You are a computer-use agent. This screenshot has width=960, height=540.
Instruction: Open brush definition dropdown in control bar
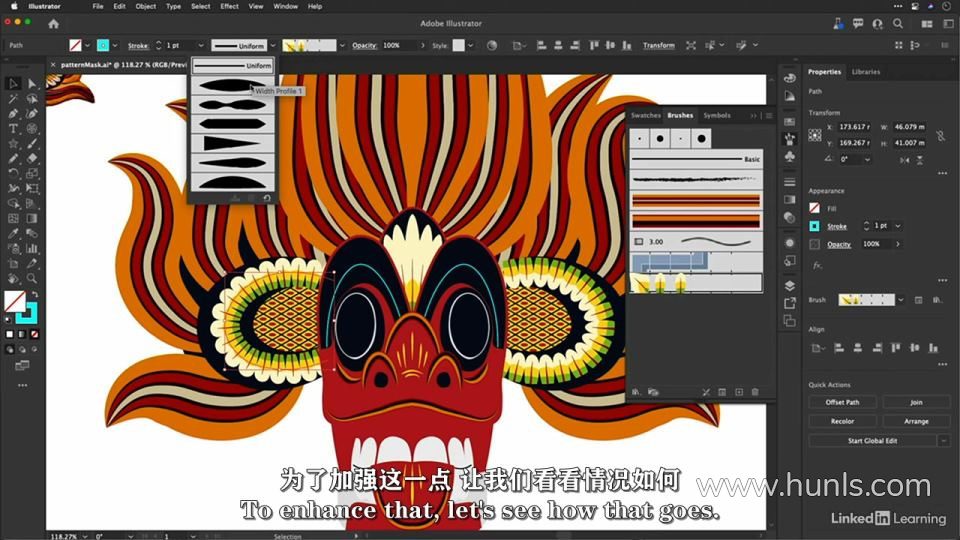[342, 45]
